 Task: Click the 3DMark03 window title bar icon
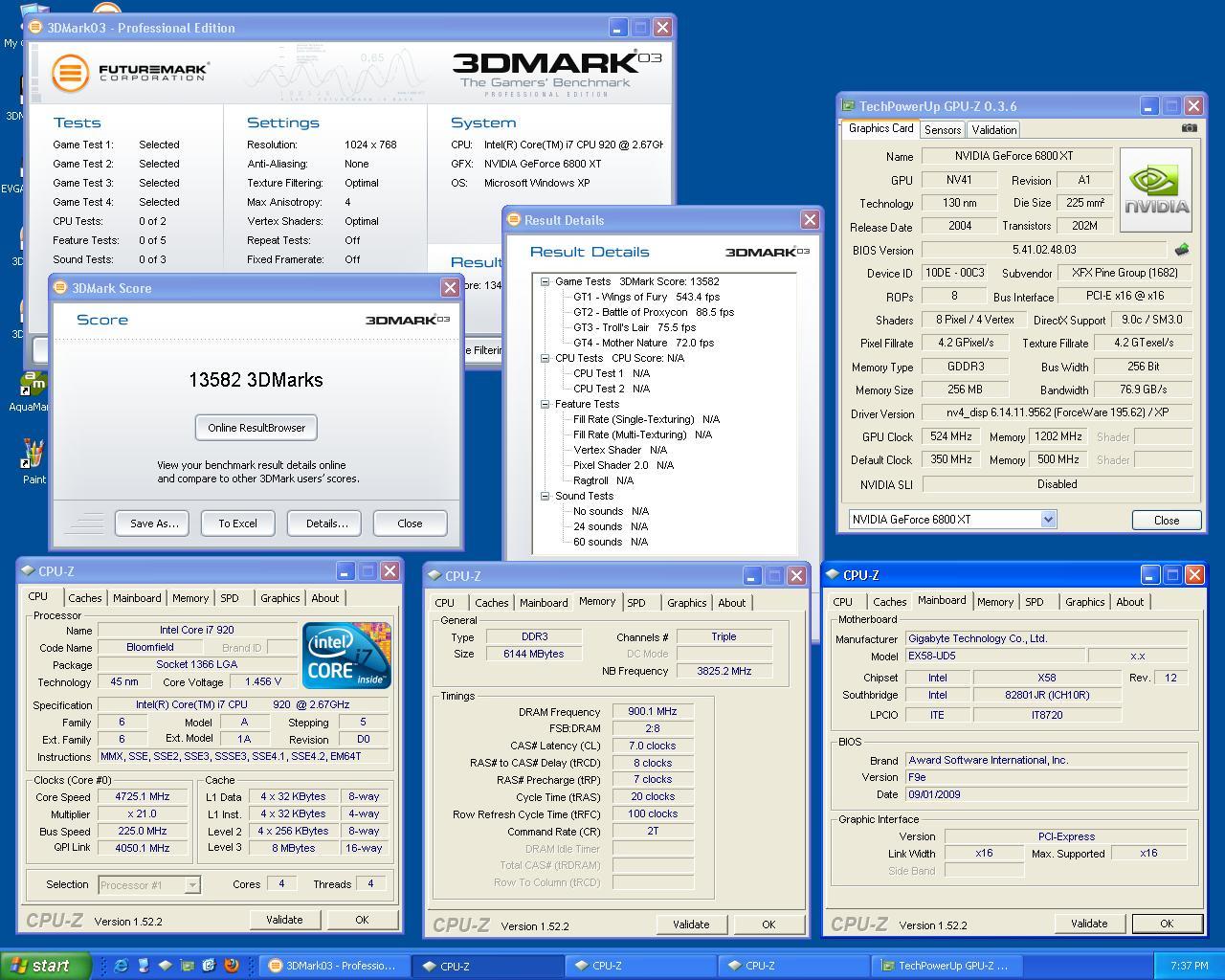(x=36, y=28)
